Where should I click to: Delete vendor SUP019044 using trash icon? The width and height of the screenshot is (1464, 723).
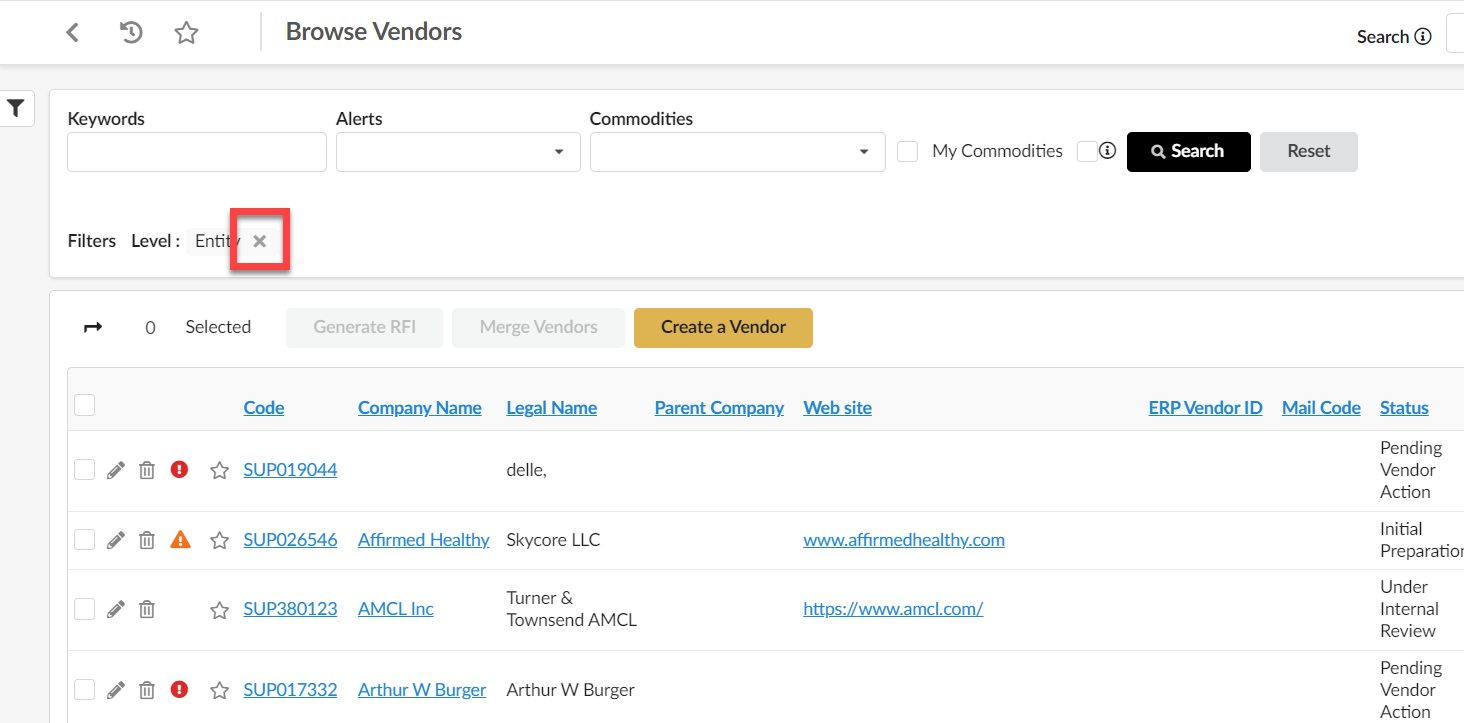pos(147,470)
